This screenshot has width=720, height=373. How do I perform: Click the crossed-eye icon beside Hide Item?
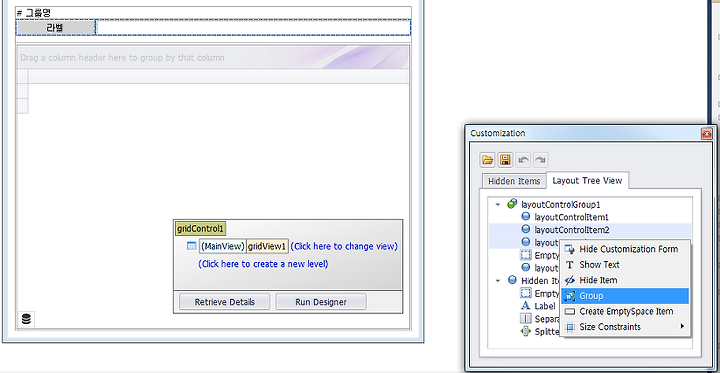pyautogui.click(x=570, y=280)
